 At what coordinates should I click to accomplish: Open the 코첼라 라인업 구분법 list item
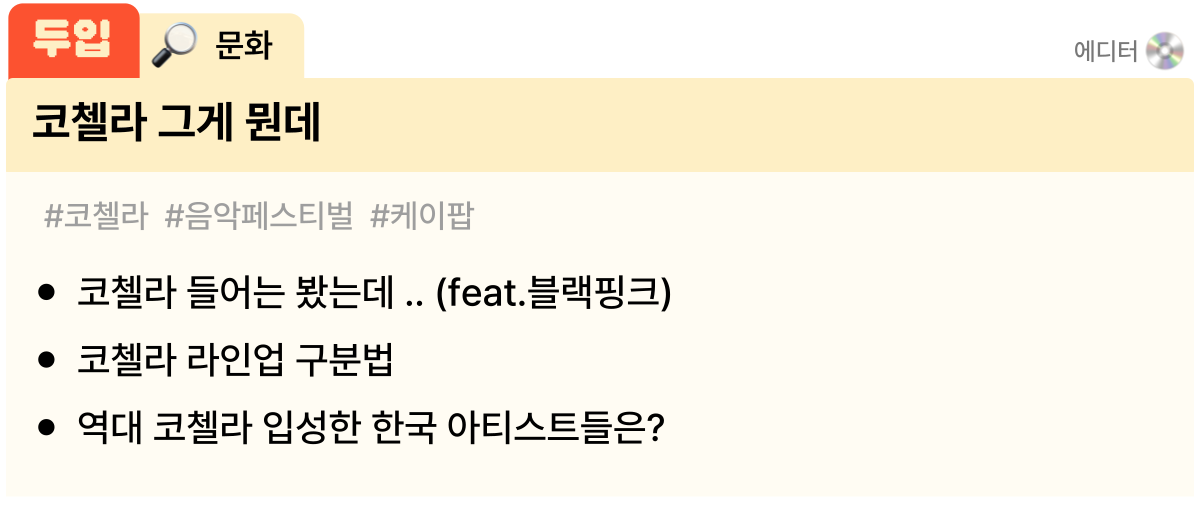click(235, 361)
